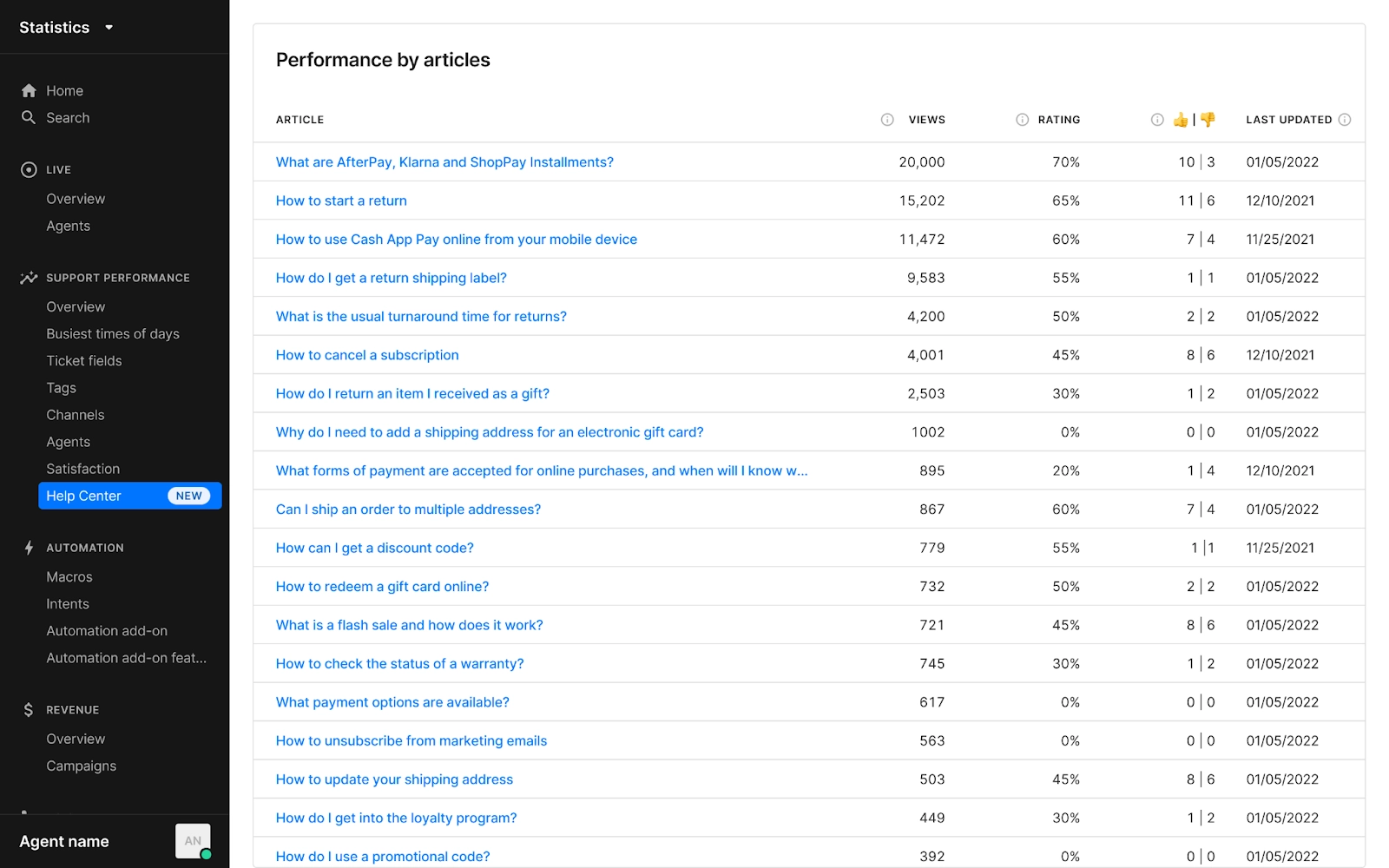The image size is (1389, 868).
Task: Click the Automation lightning bolt icon
Action: click(x=27, y=547)
